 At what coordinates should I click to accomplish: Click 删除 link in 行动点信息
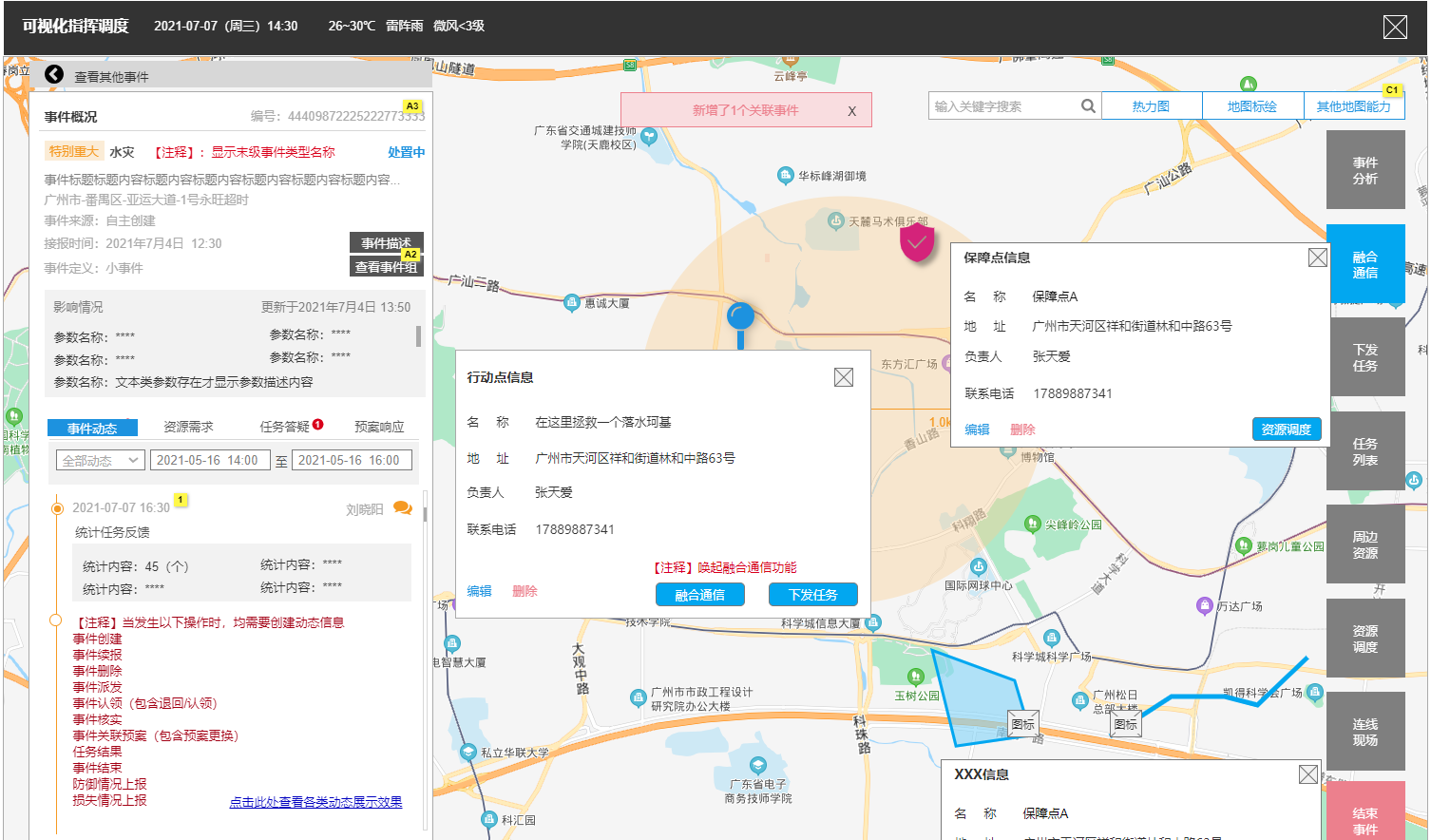pos(525,591)
